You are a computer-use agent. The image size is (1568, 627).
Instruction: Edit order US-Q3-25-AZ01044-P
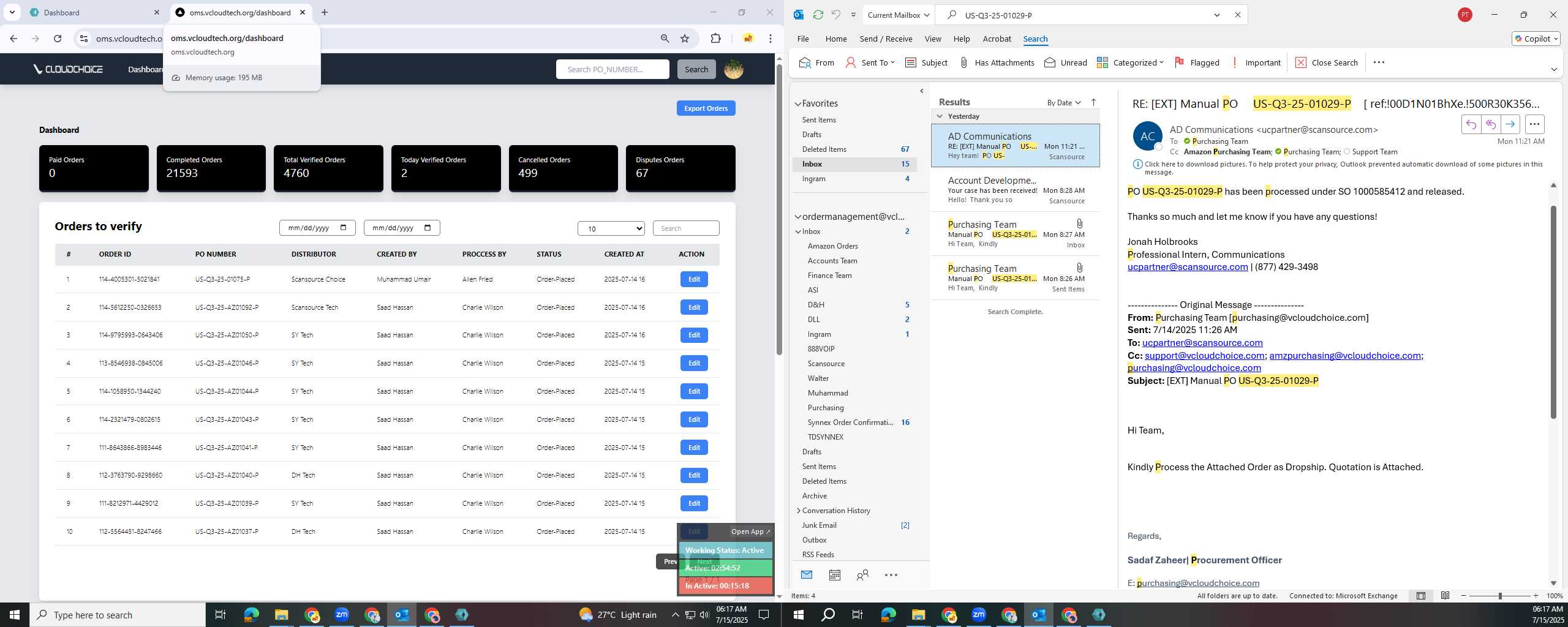(x=693, y=391)
